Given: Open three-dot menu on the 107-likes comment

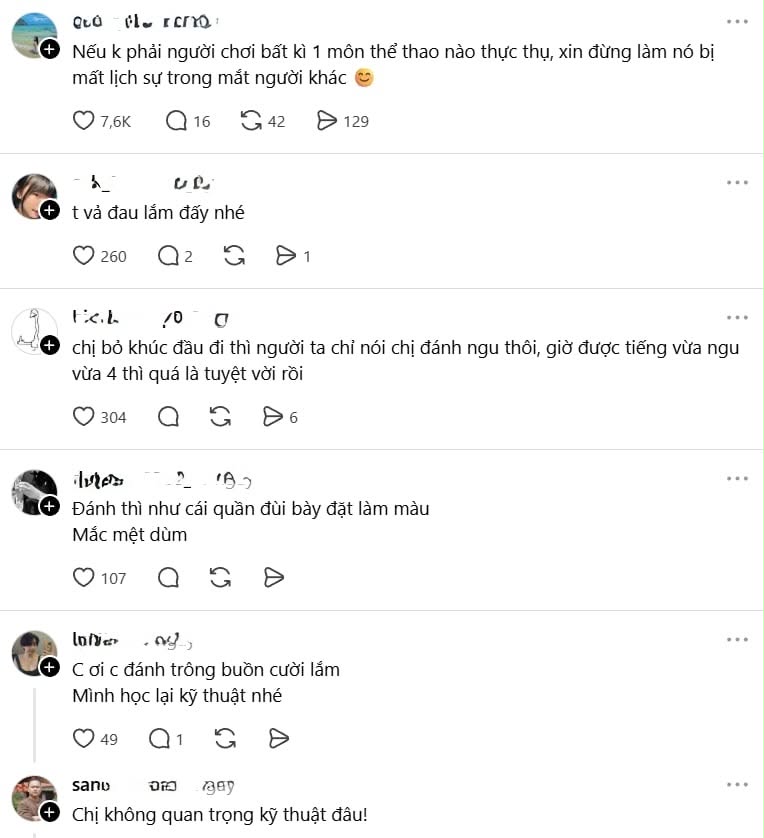Looking at the screenshot, I should coord(737,478).
